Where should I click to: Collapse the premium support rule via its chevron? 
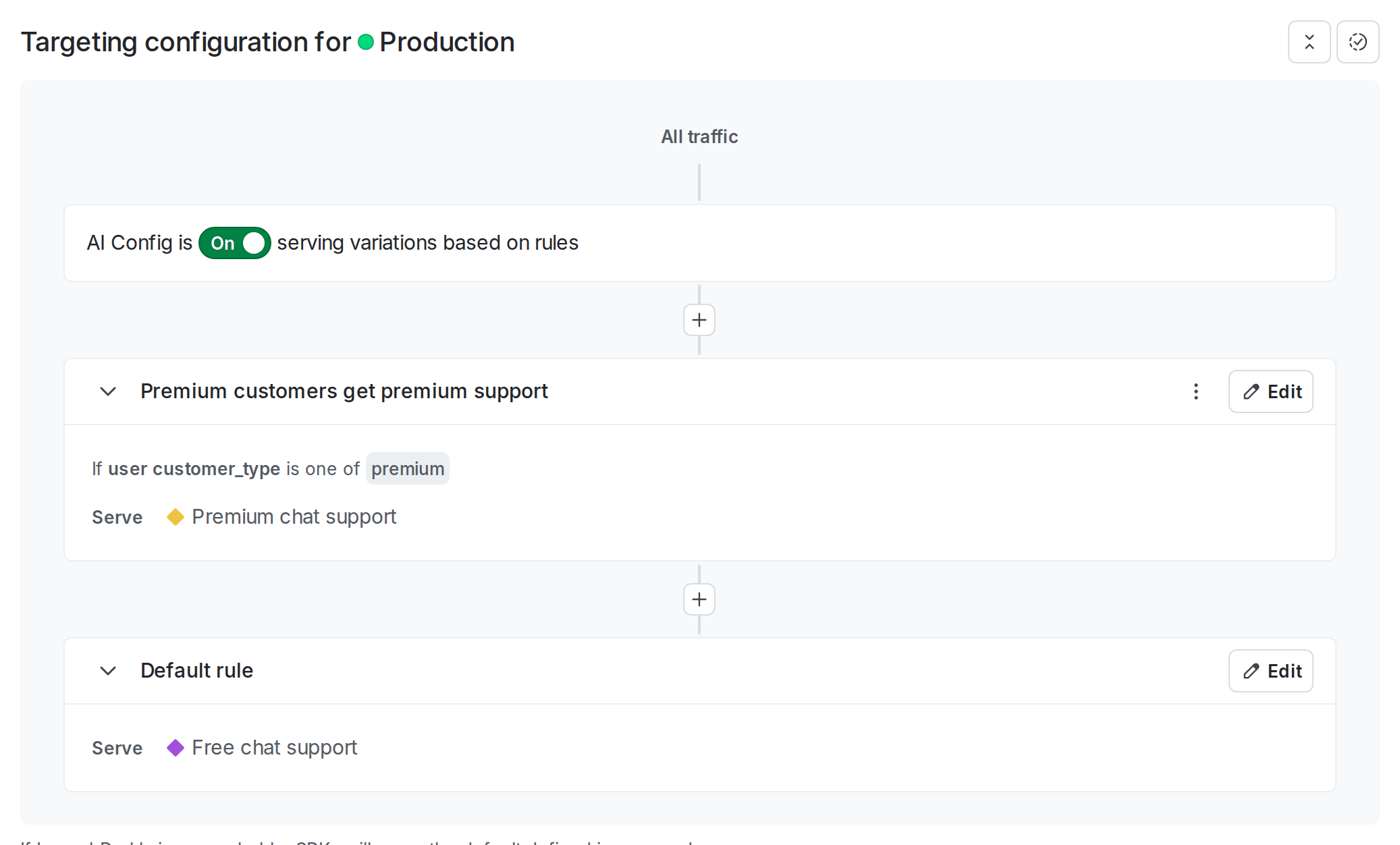[107, 391]
